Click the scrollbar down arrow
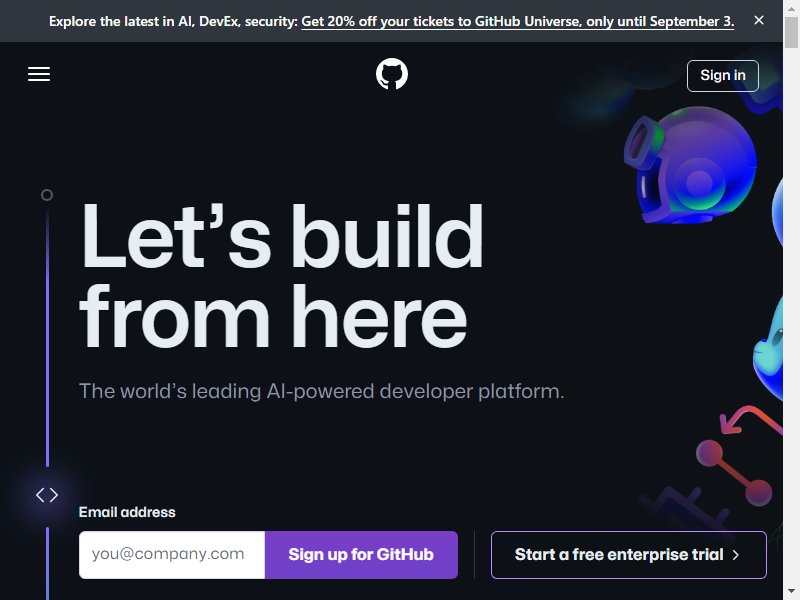Image resolution: width=800 pixels, height=600 pixels. click(791, 592)
